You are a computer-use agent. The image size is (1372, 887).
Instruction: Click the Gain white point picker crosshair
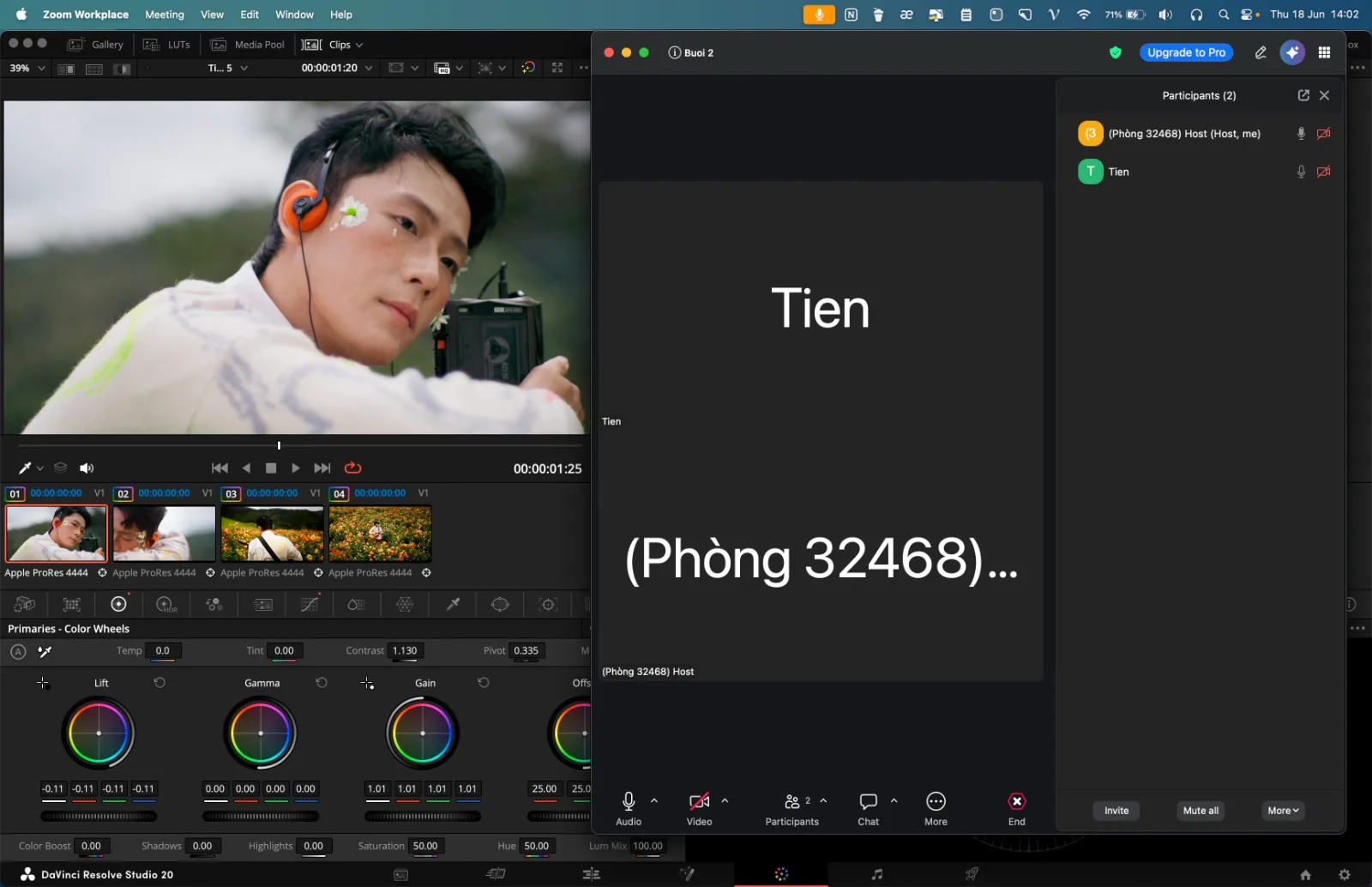367,683
